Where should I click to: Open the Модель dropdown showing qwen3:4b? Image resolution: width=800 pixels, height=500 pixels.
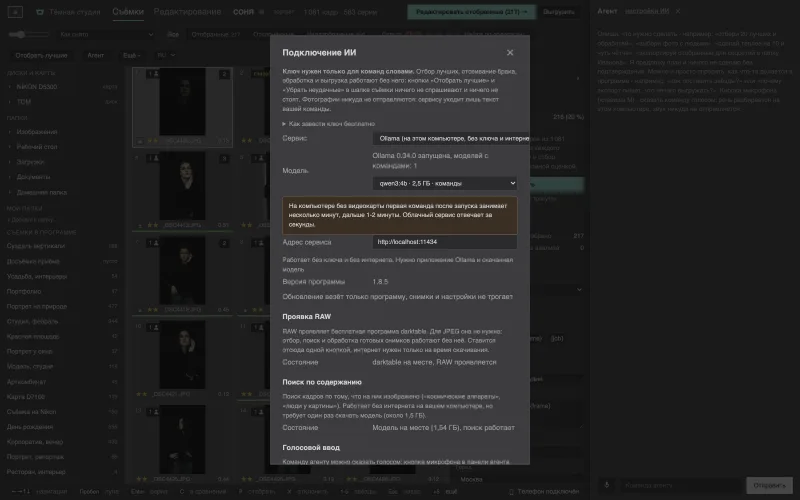[x=444, y=183]
